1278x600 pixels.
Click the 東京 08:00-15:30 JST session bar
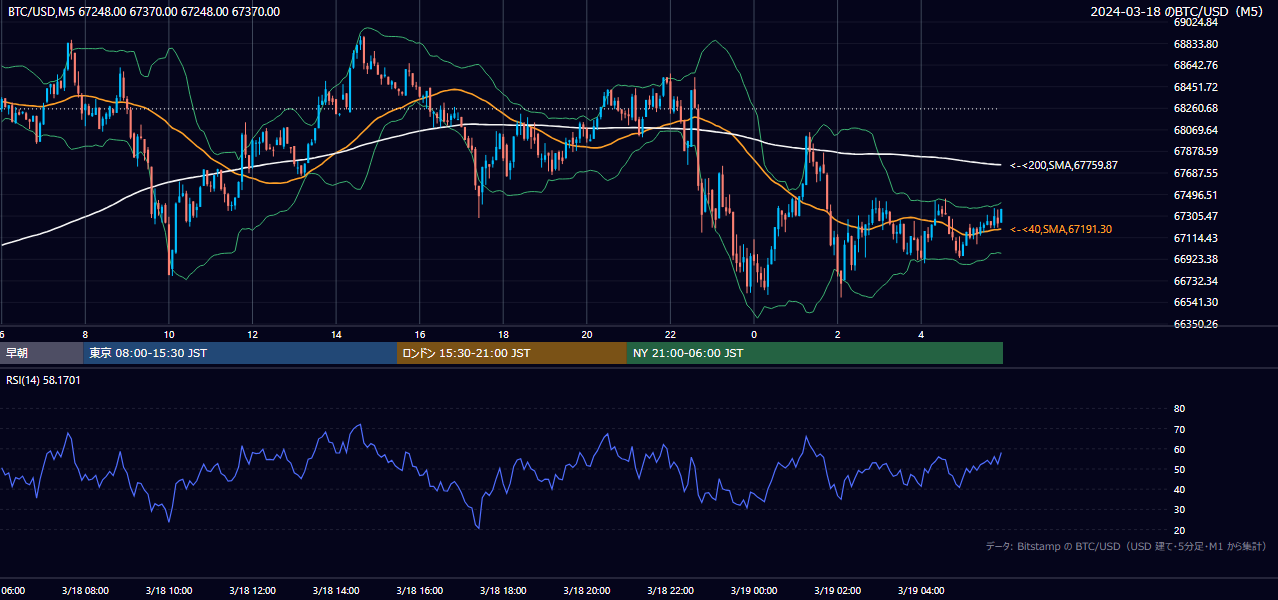[x=240, y=353]
